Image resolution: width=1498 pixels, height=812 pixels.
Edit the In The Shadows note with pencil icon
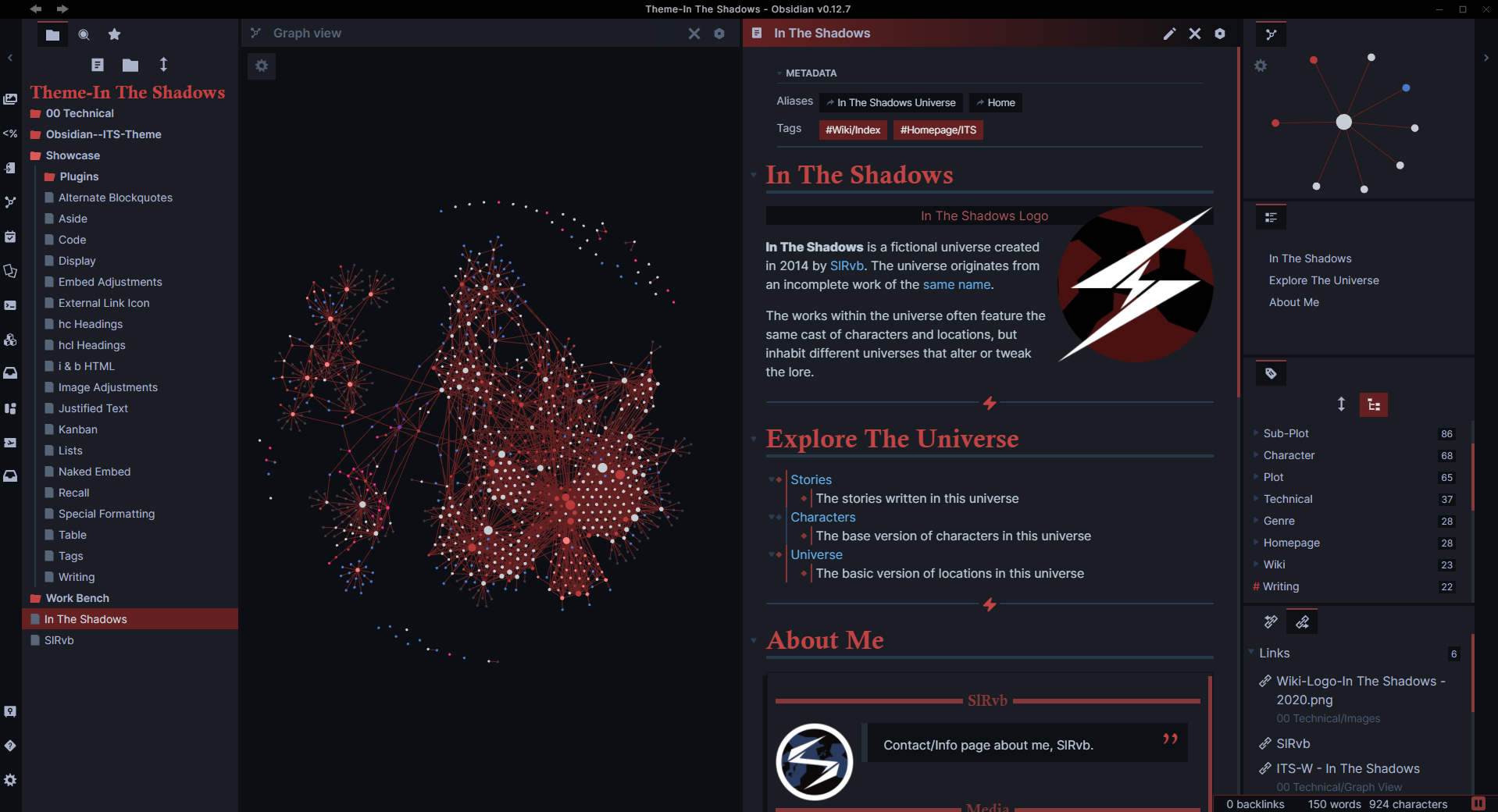[1169, 34]
